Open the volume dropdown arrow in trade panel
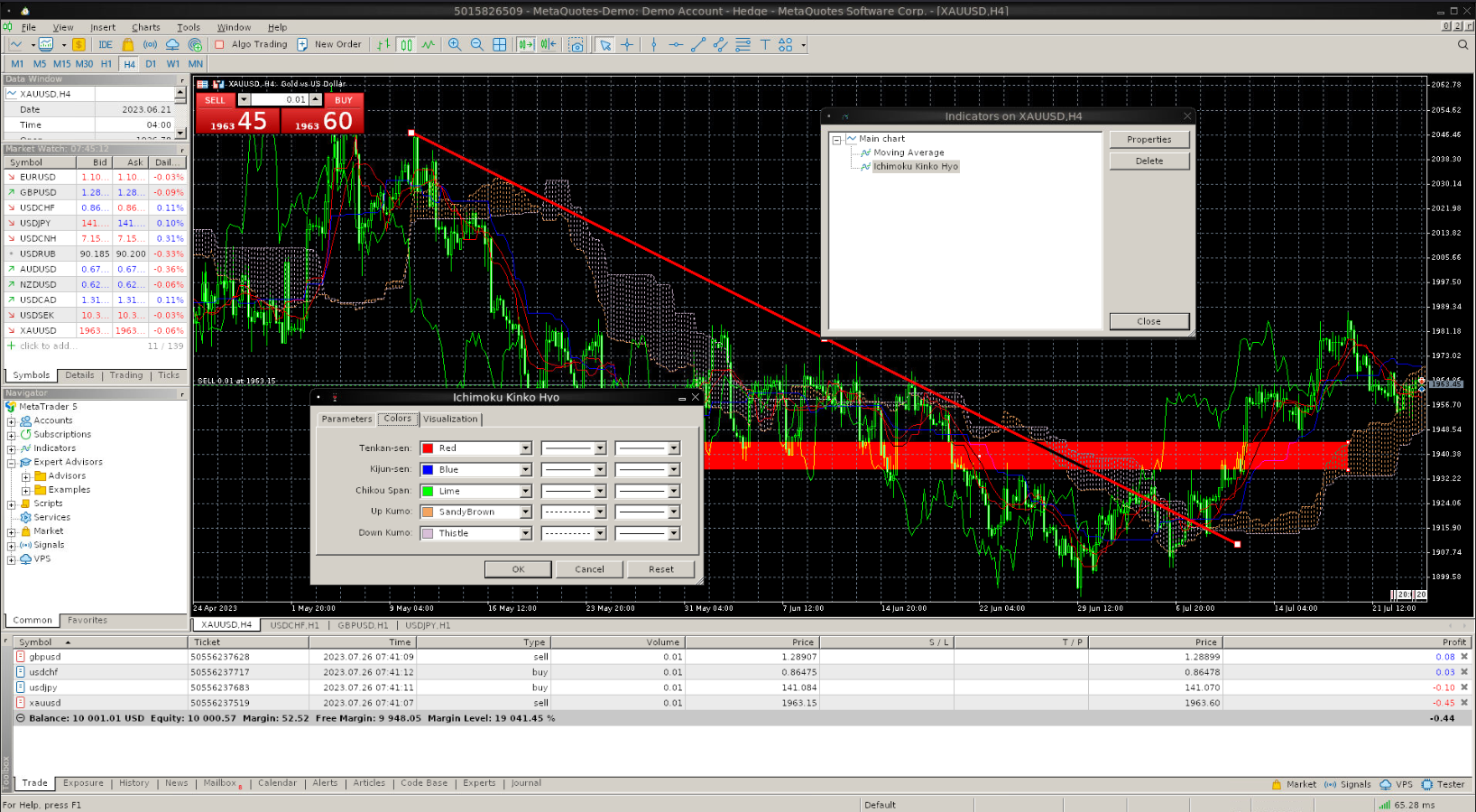Image resolution: width=1476 pixels, height=812 pixels. [x=244, y=99]
